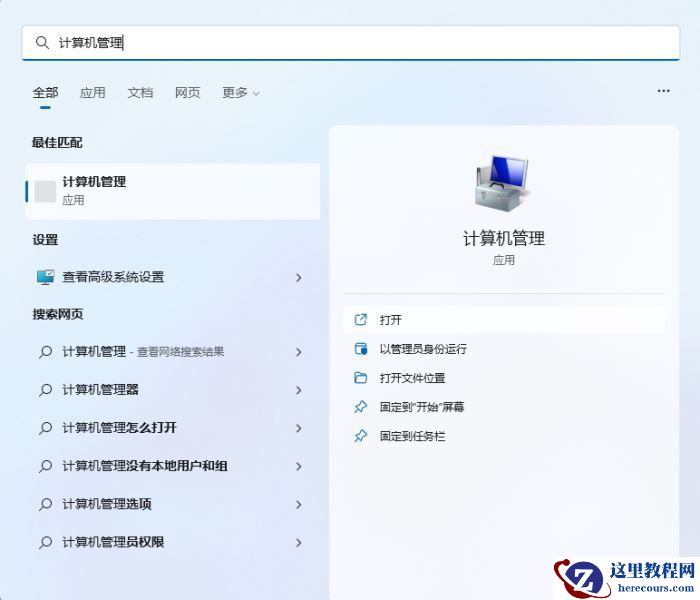Expand the chevron next to 查看高级系统设置
The width and height of the screenshot is (700, 600).
[x=299, y=278]
